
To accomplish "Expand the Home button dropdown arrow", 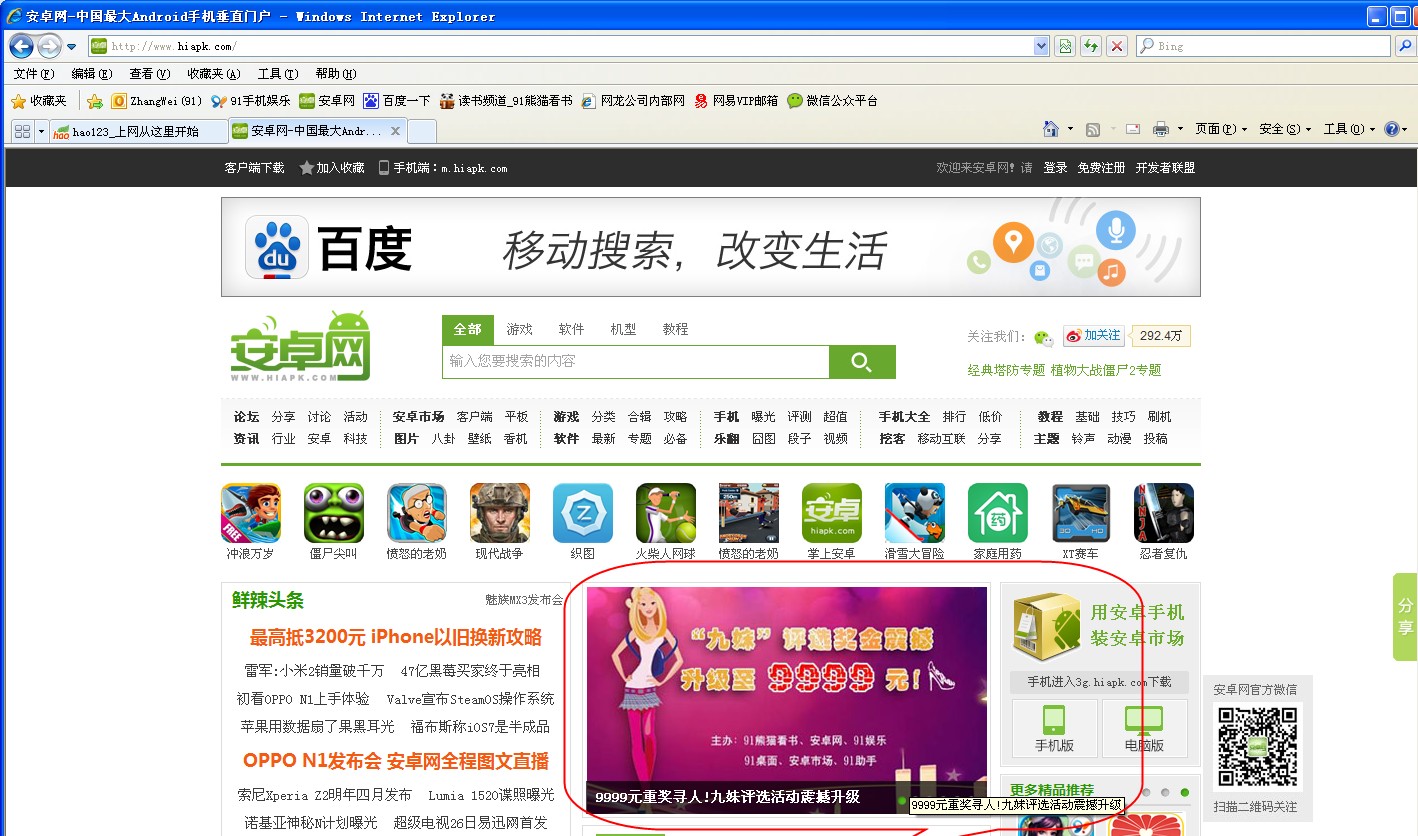I will pos(1070,129).
